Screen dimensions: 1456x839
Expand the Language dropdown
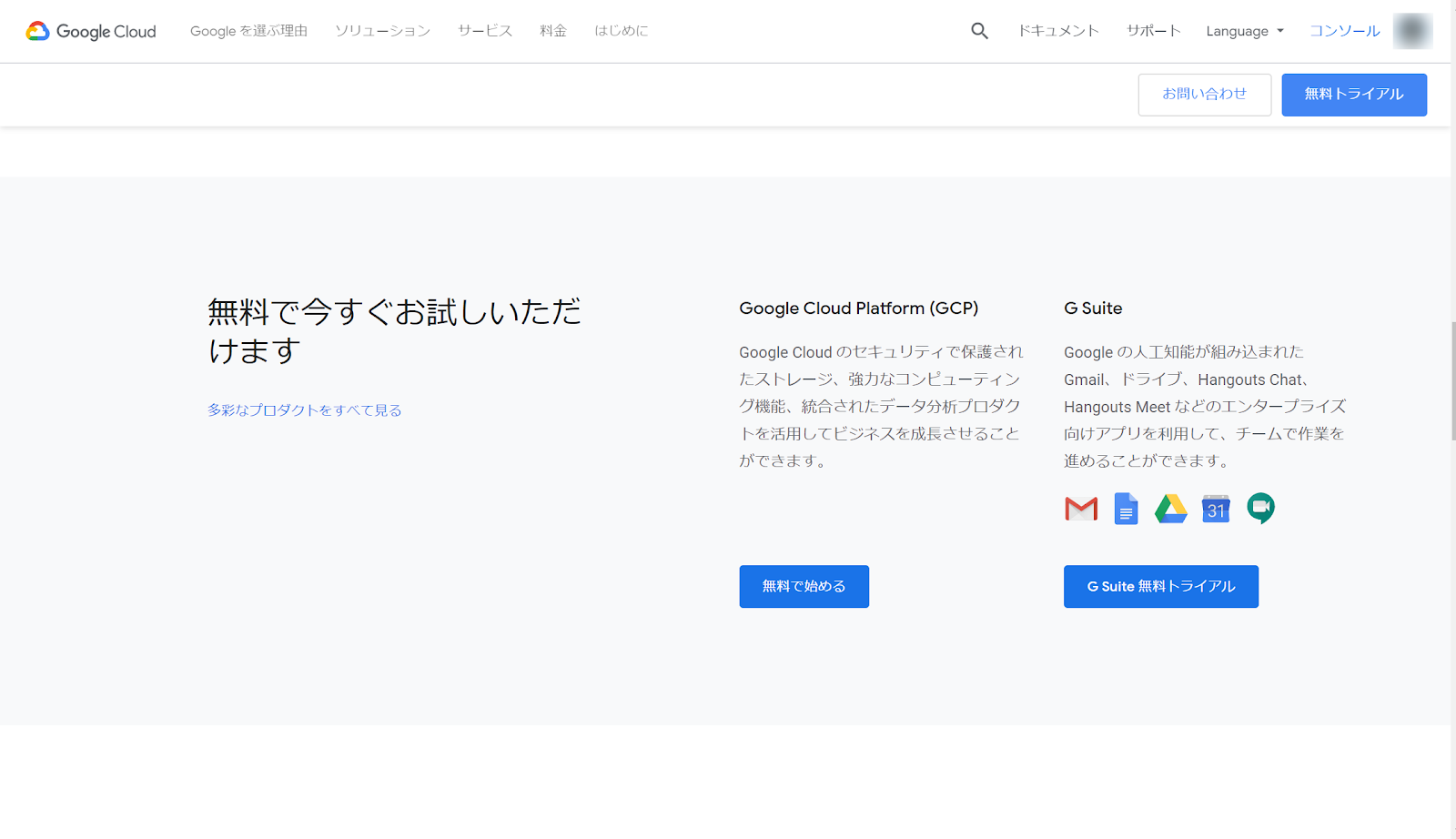(1245, 31)
